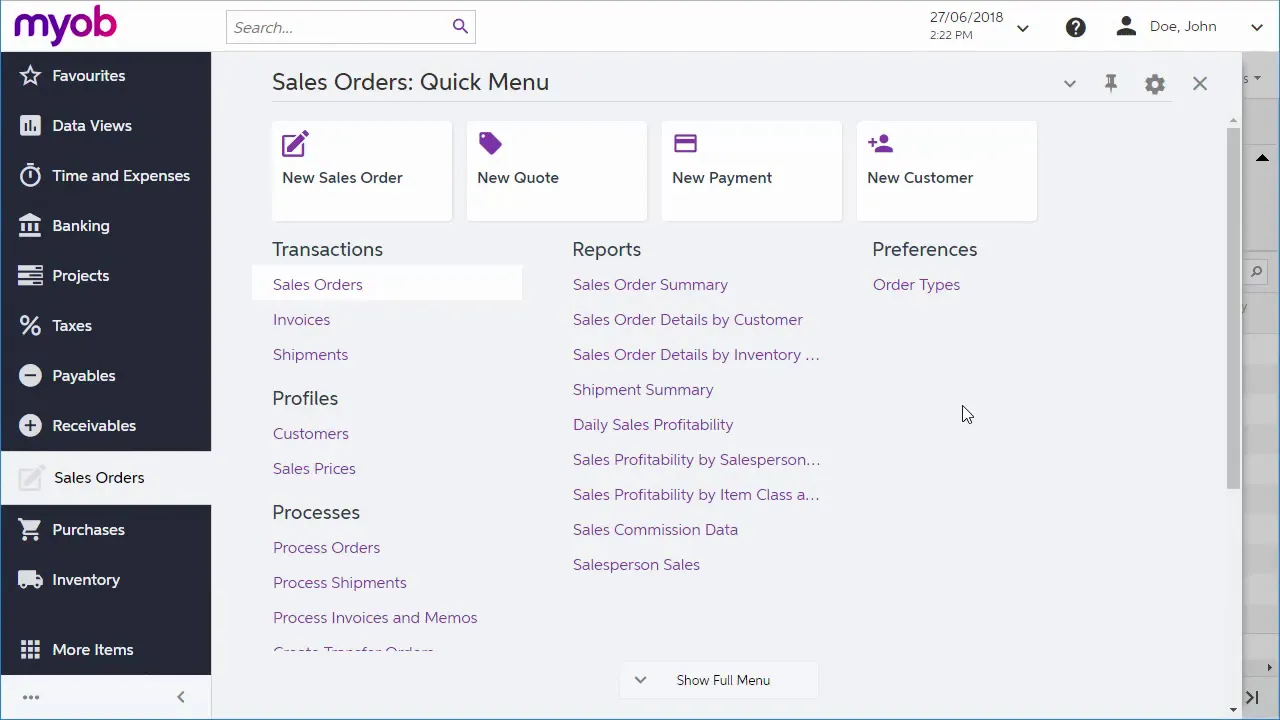Open the Shipment Summary report
Viewport: 1280px width, 720px height.
pyautogui.click(x=643, y=390)
